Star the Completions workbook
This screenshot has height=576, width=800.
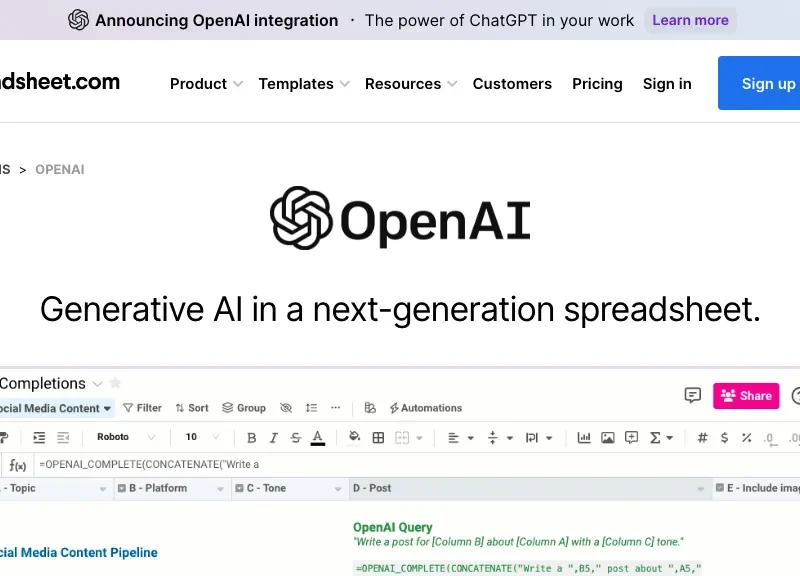coord(115,383)
